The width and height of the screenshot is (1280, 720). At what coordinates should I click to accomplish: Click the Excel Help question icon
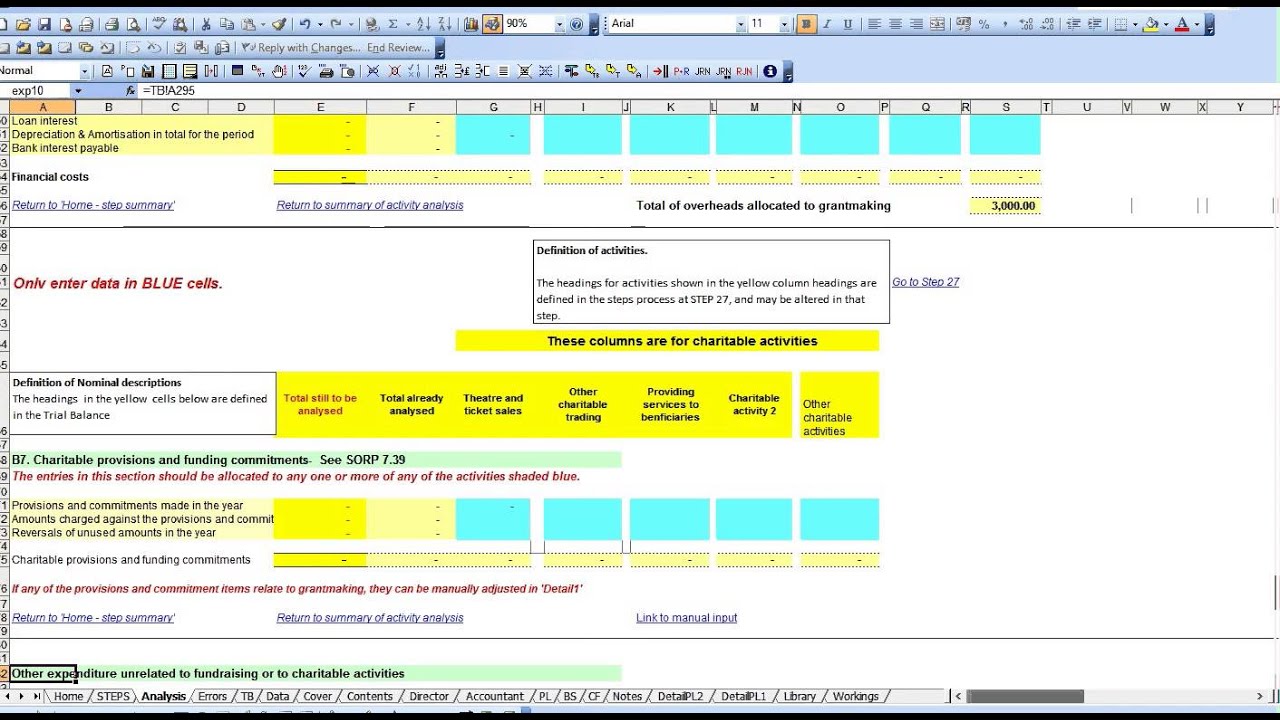tap(576, 24)
